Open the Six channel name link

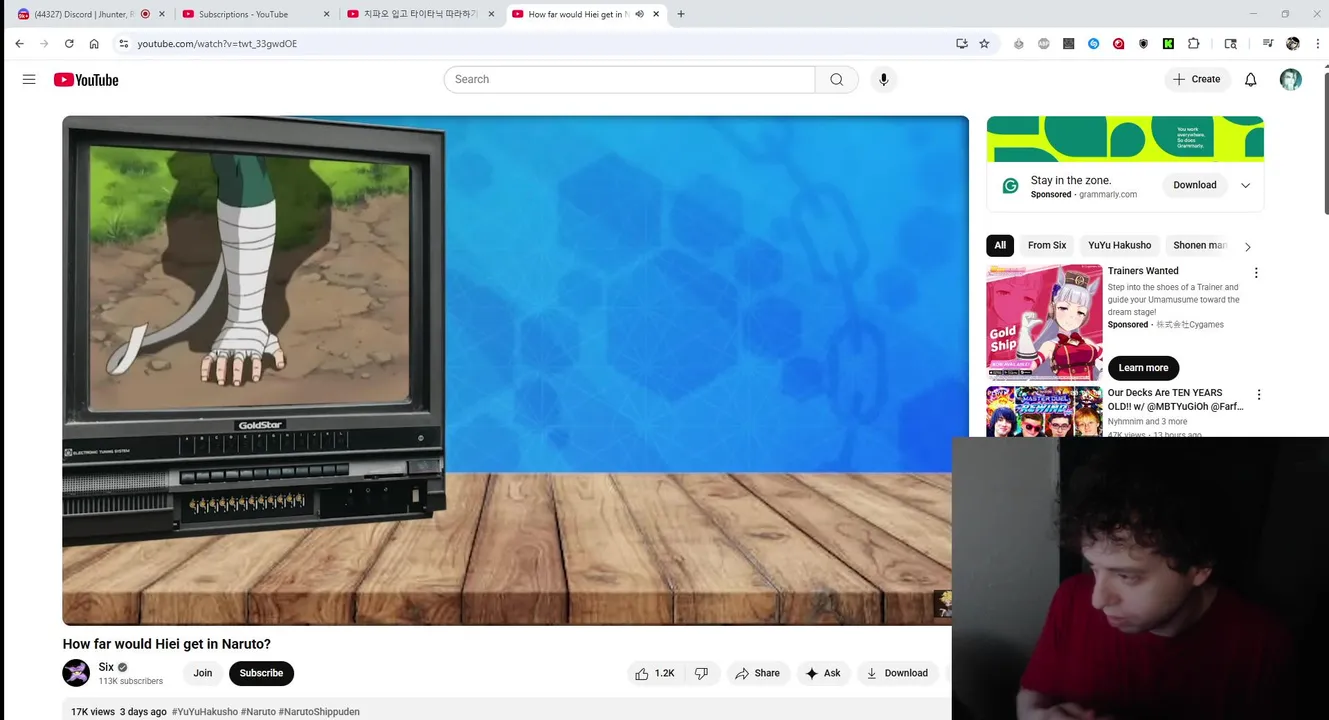pos(106,667)
